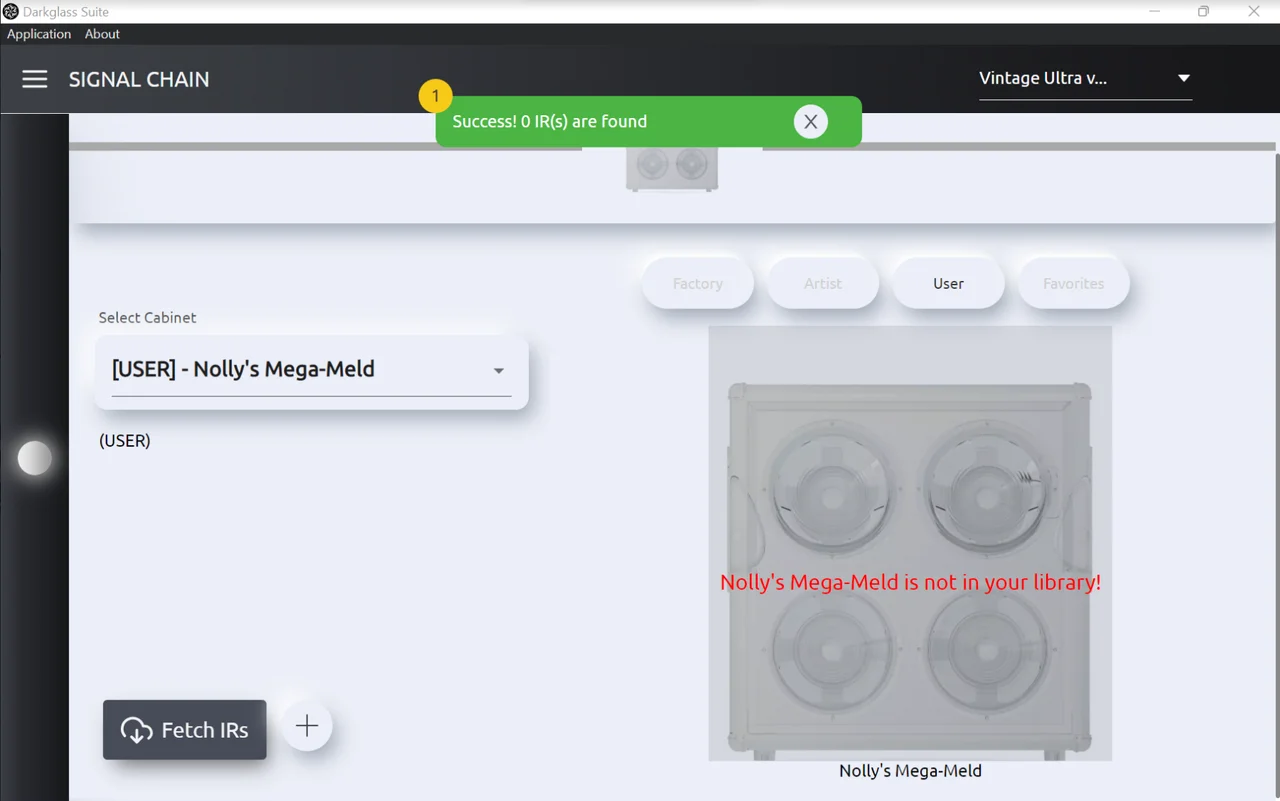Screen dimensions: 1280x801
Task: Click the arrow beside Nolly's Mega-Meld selection
Action: pos(498,371)
